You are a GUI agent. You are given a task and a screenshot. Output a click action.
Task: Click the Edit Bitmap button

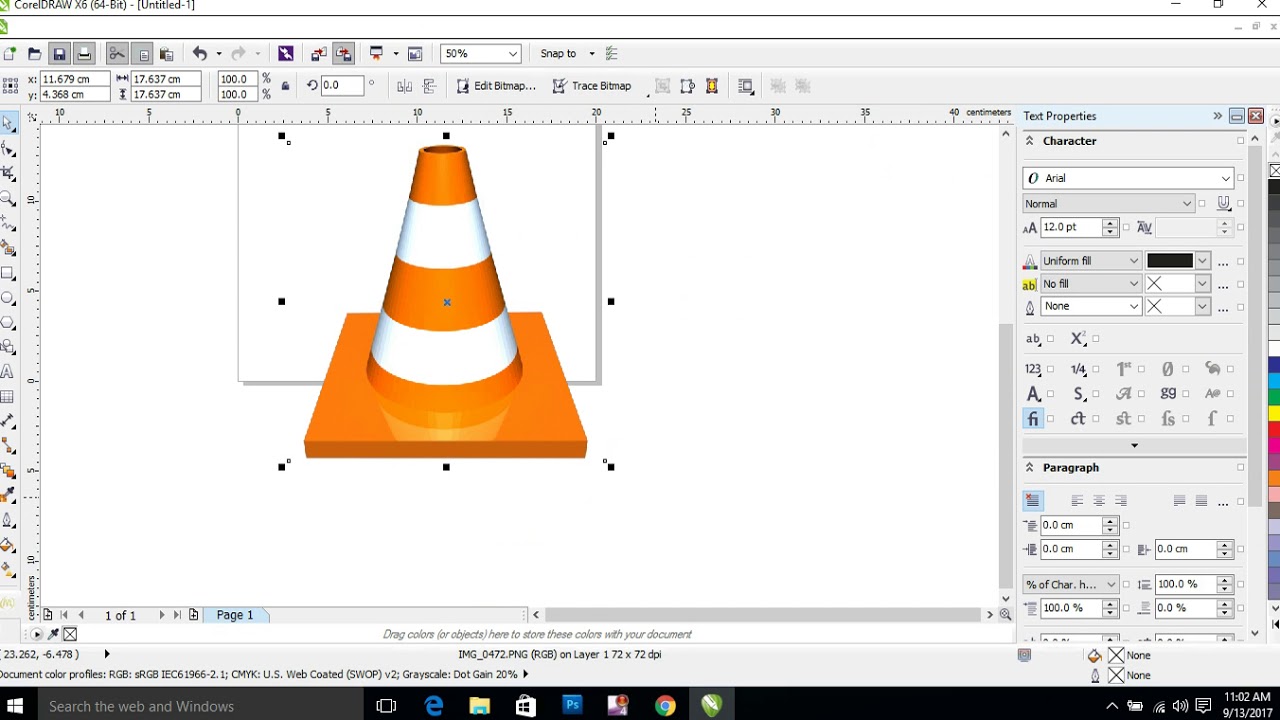pyautogui.click(x=496, y=86)
